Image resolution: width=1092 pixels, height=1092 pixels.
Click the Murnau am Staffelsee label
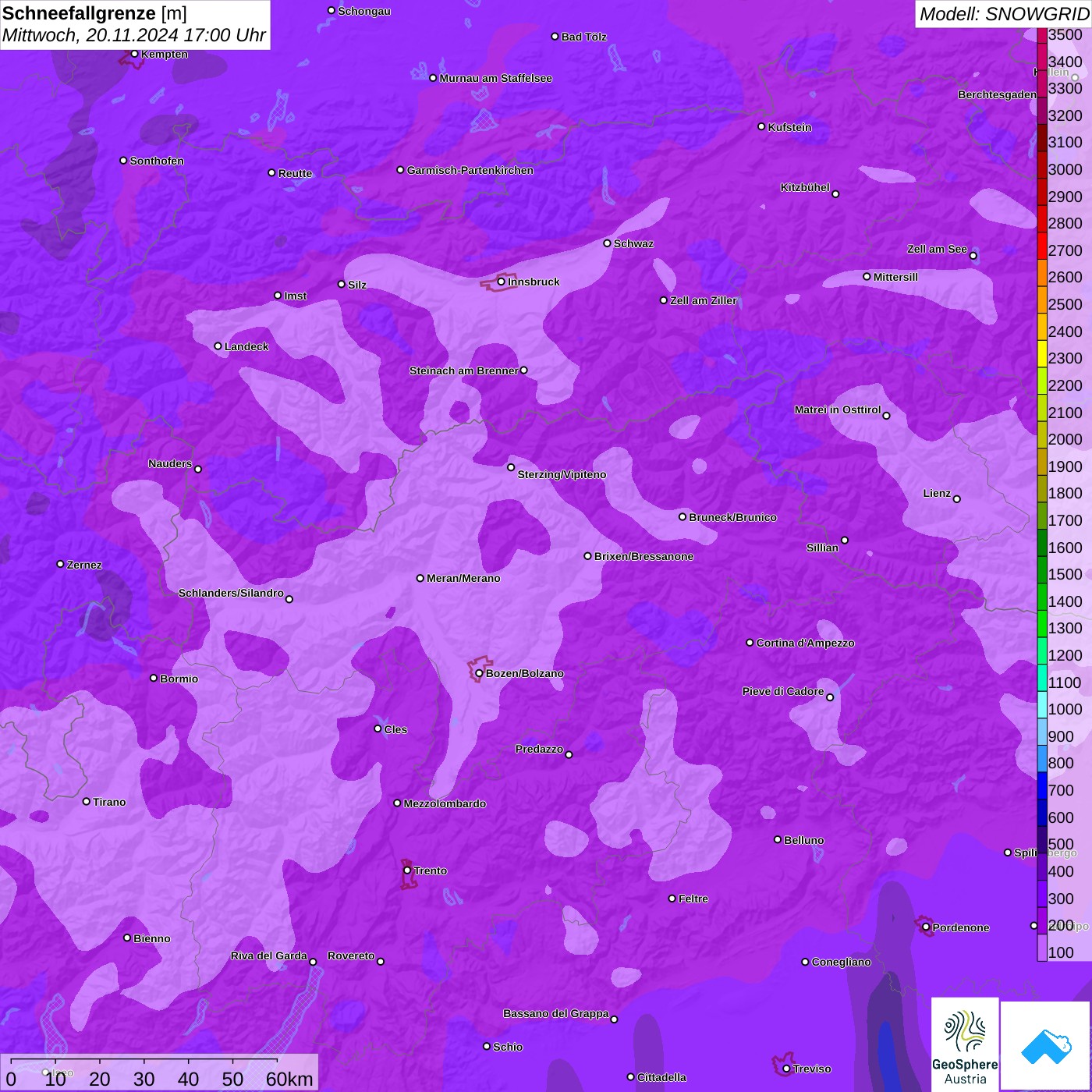point(495,78)
